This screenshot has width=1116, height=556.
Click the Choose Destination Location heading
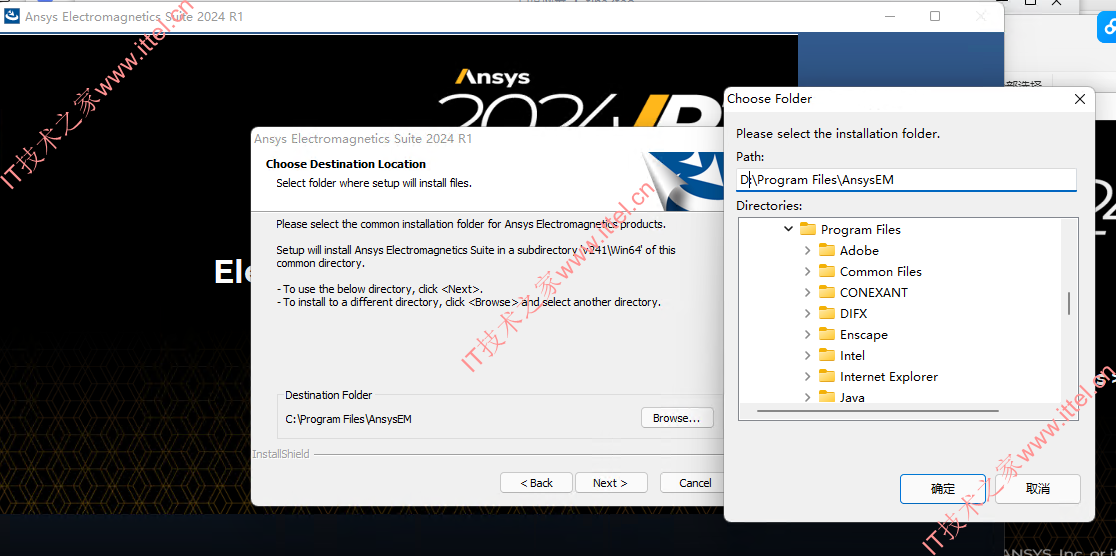point(346,164)
